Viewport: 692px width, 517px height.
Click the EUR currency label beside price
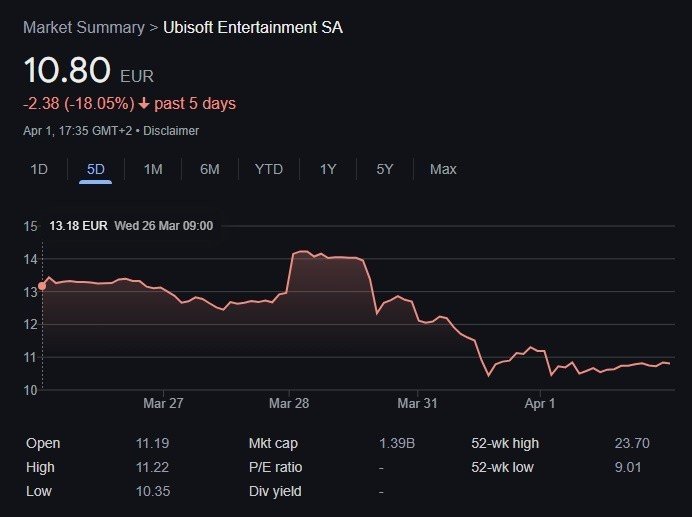point(137,76)
